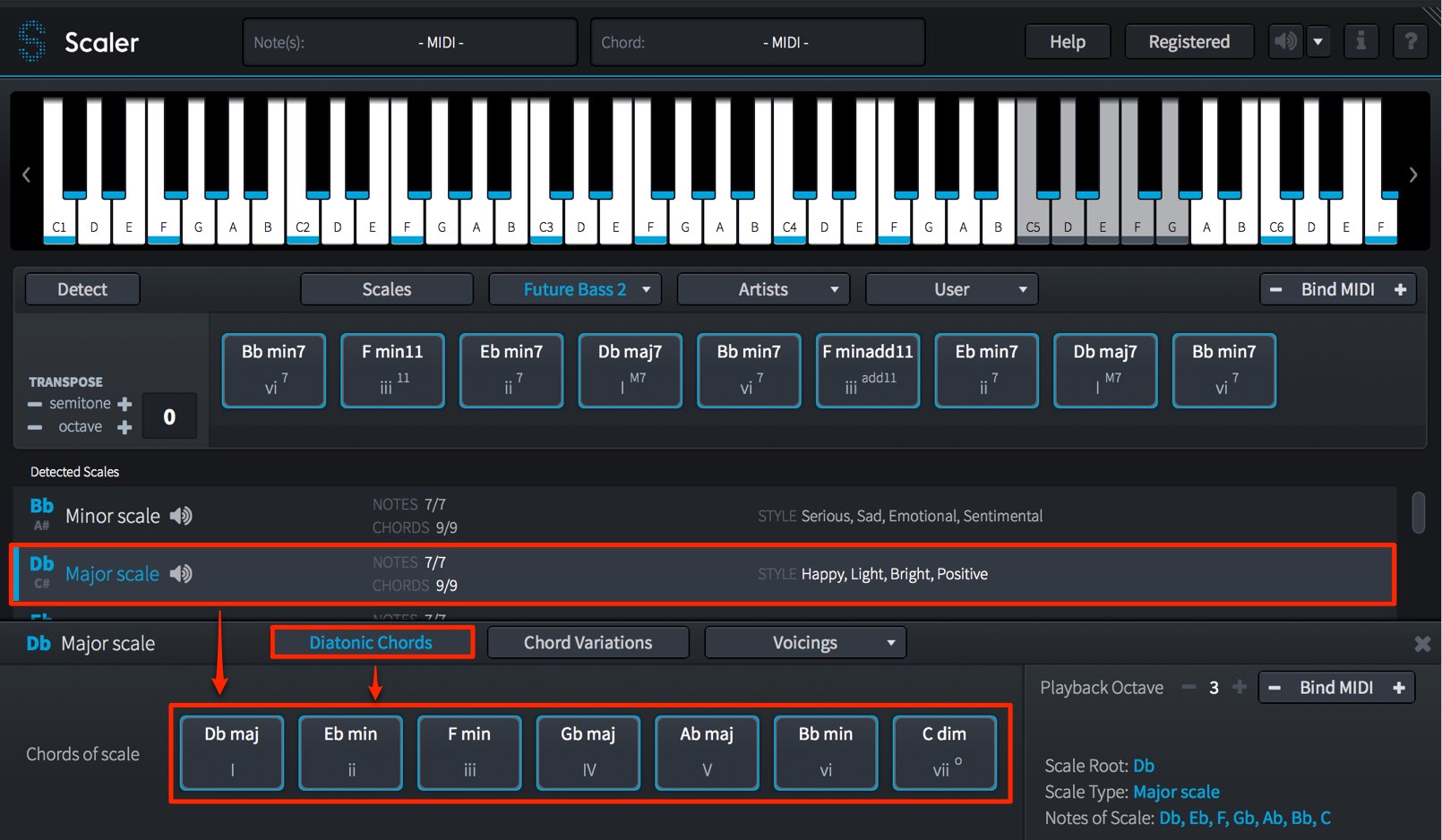Play preview of Bb Minor scale speaker
Screen dimensions: 1442x840
[181, 516]
